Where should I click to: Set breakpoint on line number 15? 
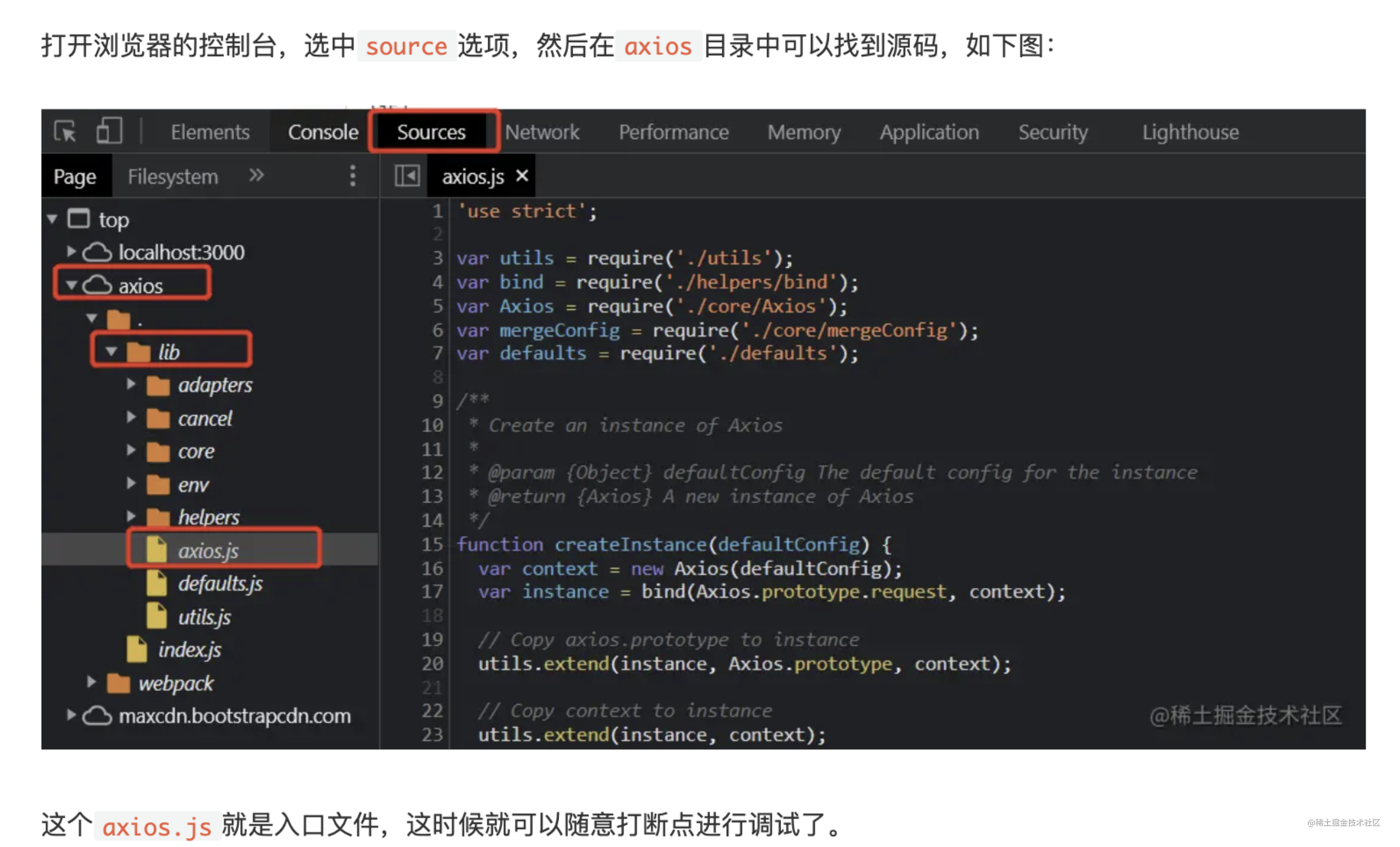(432, 544)
